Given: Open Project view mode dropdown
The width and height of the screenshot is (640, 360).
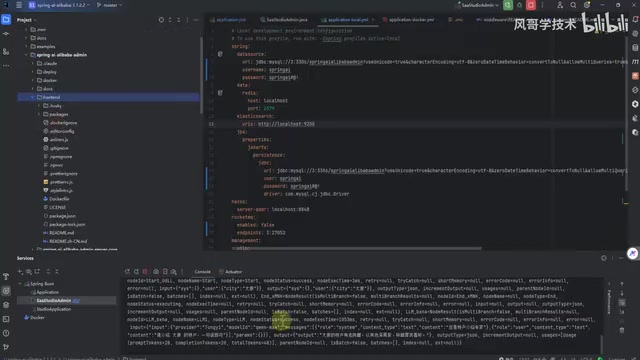Looking at the screenshot, I should [x=27, y=20].
